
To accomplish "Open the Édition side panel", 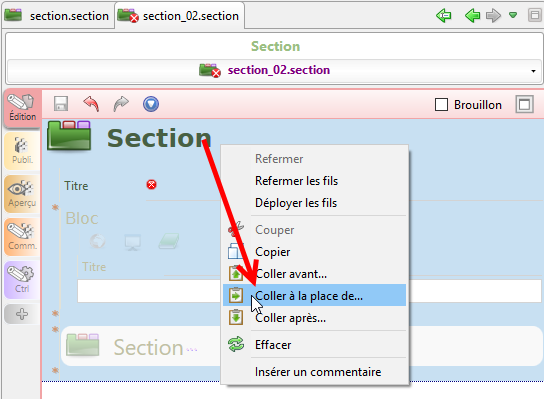I will coord(22,108).
